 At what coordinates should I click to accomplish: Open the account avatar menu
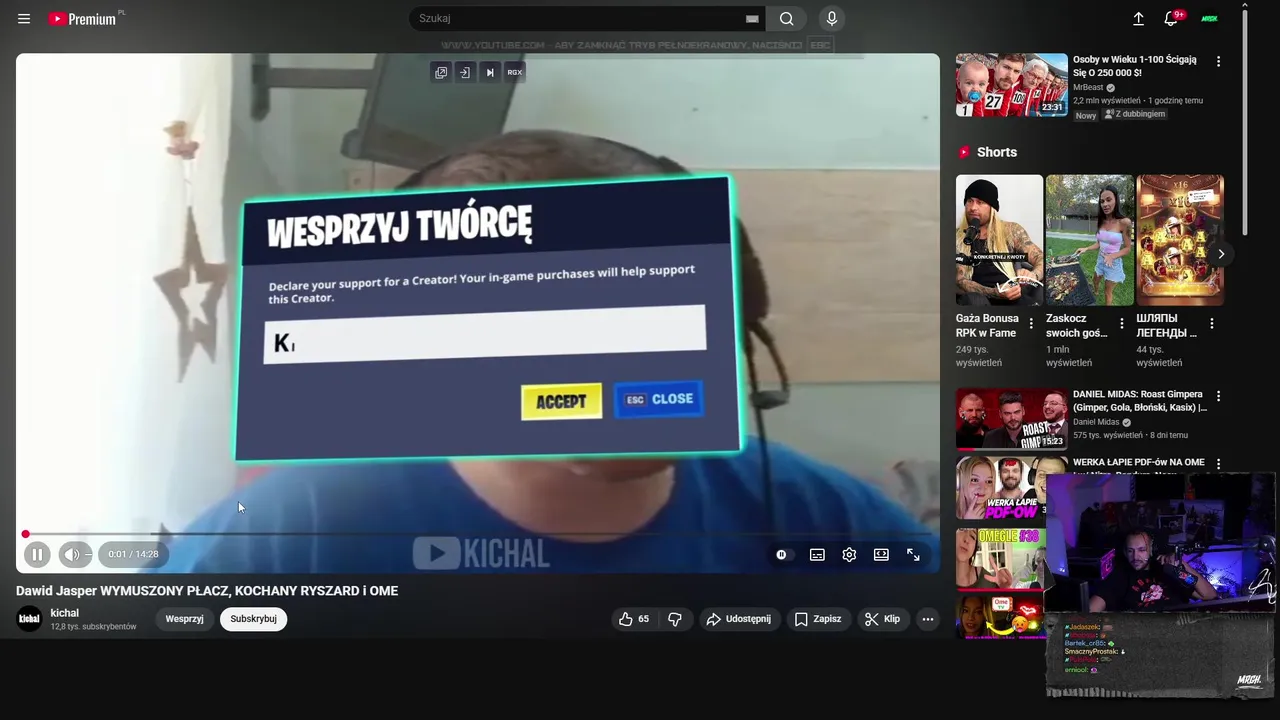1210,19
